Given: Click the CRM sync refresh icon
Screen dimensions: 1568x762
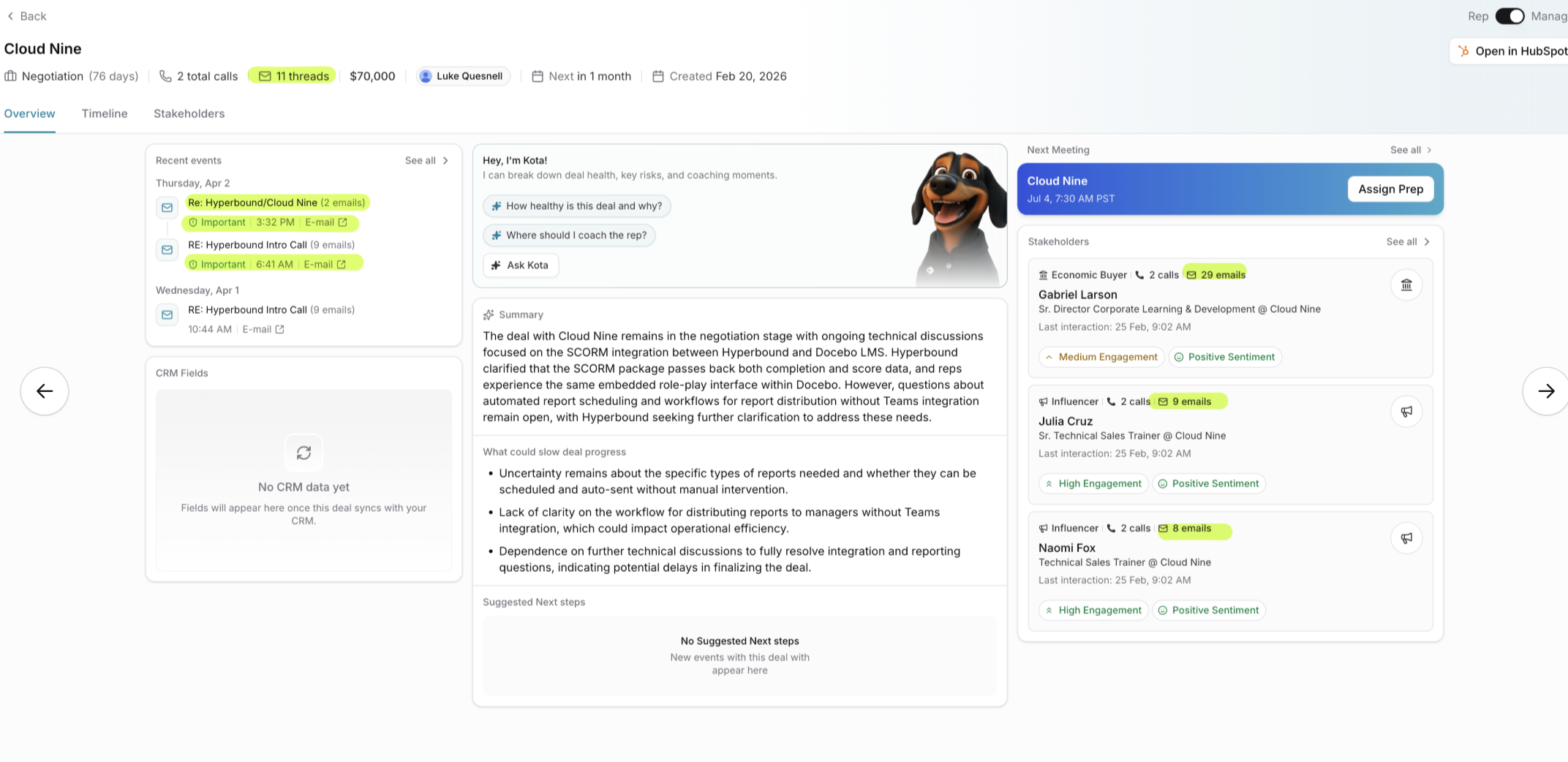Looking at the screenshot, I should pyautogui.click(x=304, y=453).
